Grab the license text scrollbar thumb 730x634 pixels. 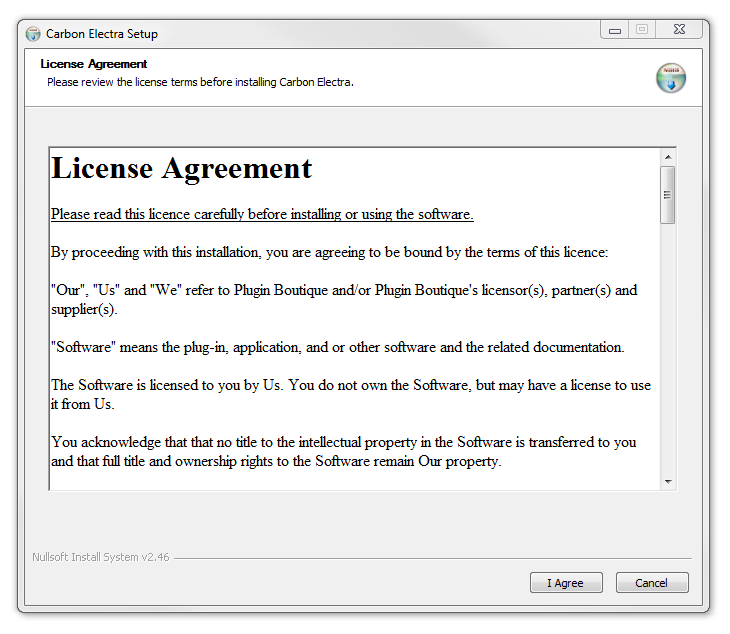[668, 195]
